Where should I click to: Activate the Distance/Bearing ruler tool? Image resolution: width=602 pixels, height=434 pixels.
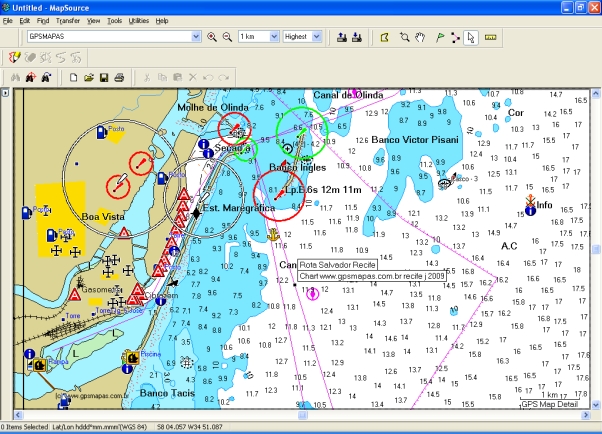click(x=490, y=37)
